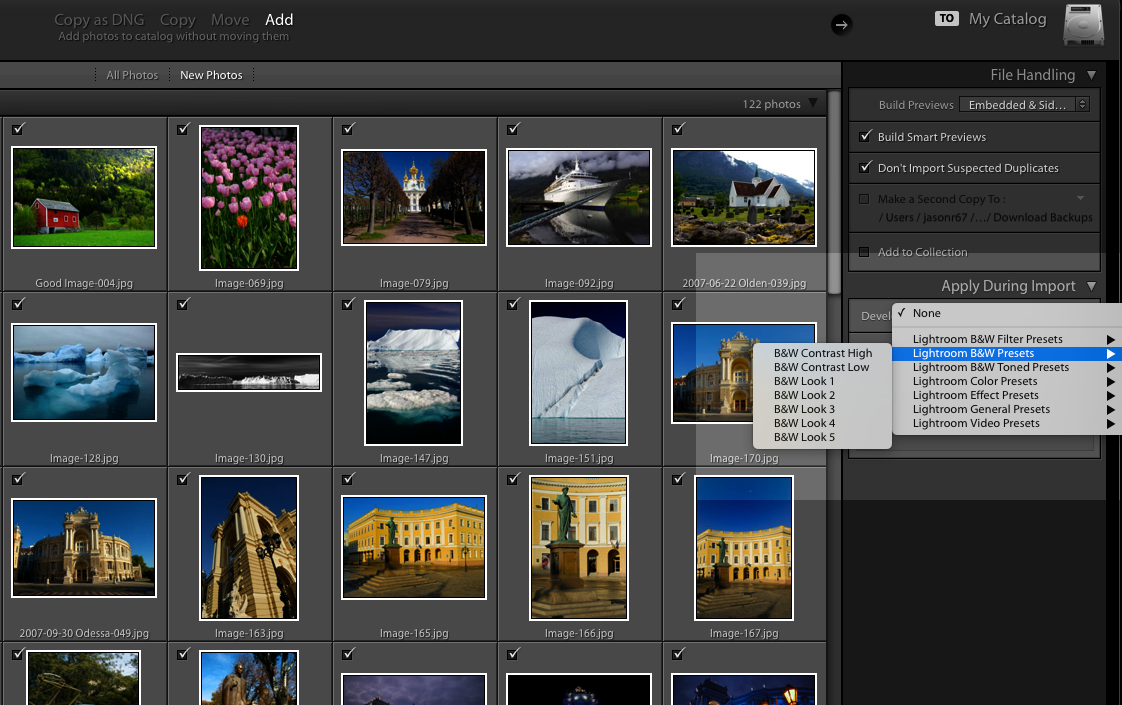Select the red barn Good Image-004.jpg thumbnail

click(84, 198)
